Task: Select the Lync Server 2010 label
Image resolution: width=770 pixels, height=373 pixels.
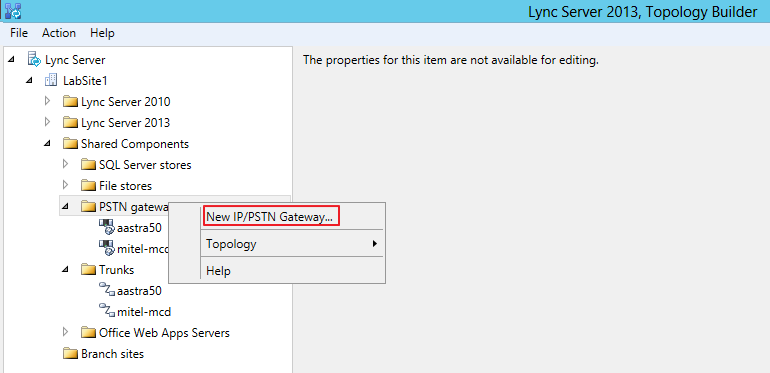Action: (x=126, y=102)
